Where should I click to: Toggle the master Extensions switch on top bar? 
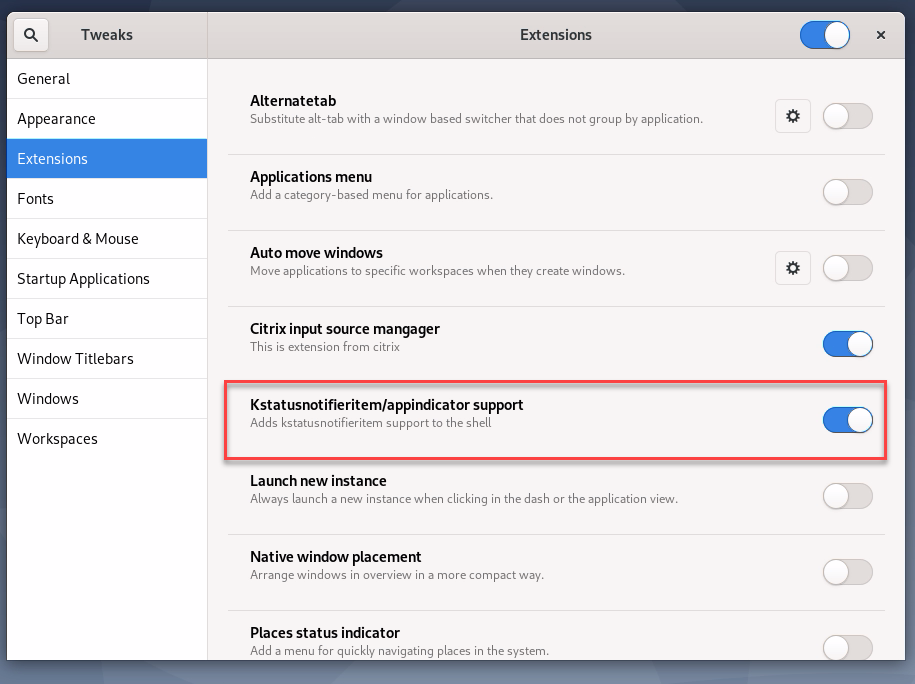point(824,34)
